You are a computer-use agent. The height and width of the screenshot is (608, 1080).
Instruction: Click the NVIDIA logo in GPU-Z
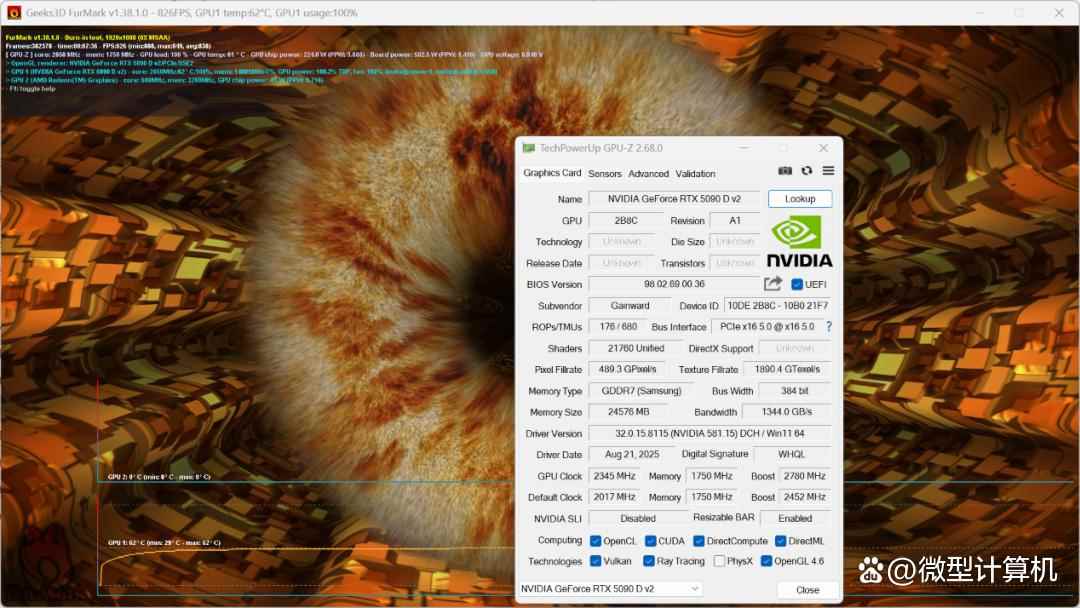click(x=799, y=242)
